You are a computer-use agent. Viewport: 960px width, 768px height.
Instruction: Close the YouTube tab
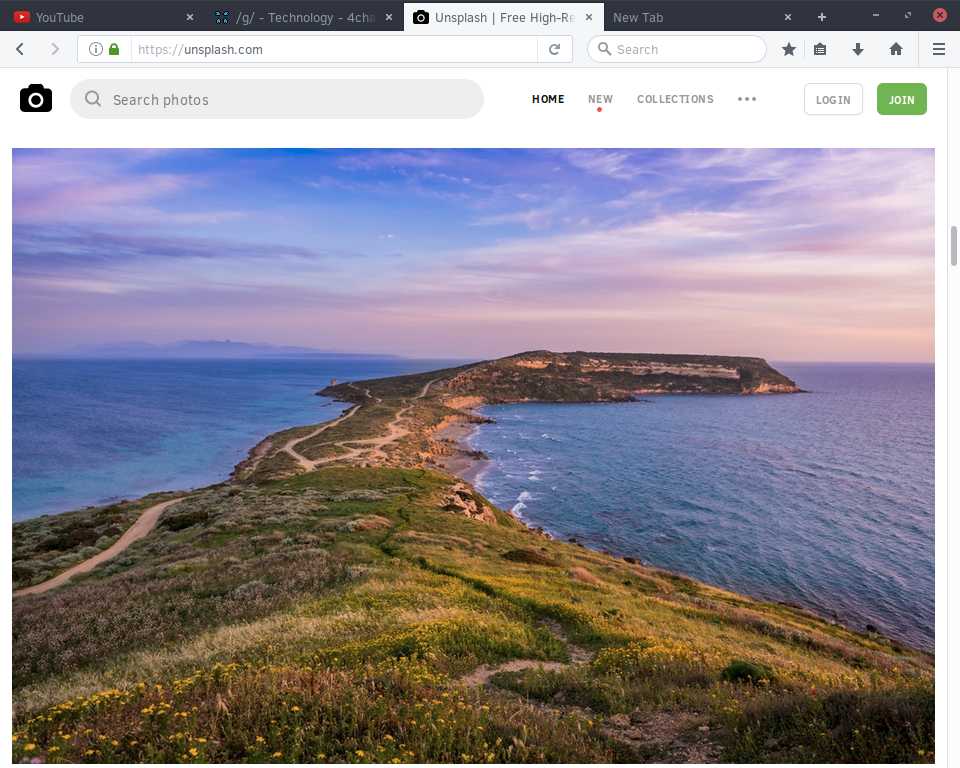point(190,17)
